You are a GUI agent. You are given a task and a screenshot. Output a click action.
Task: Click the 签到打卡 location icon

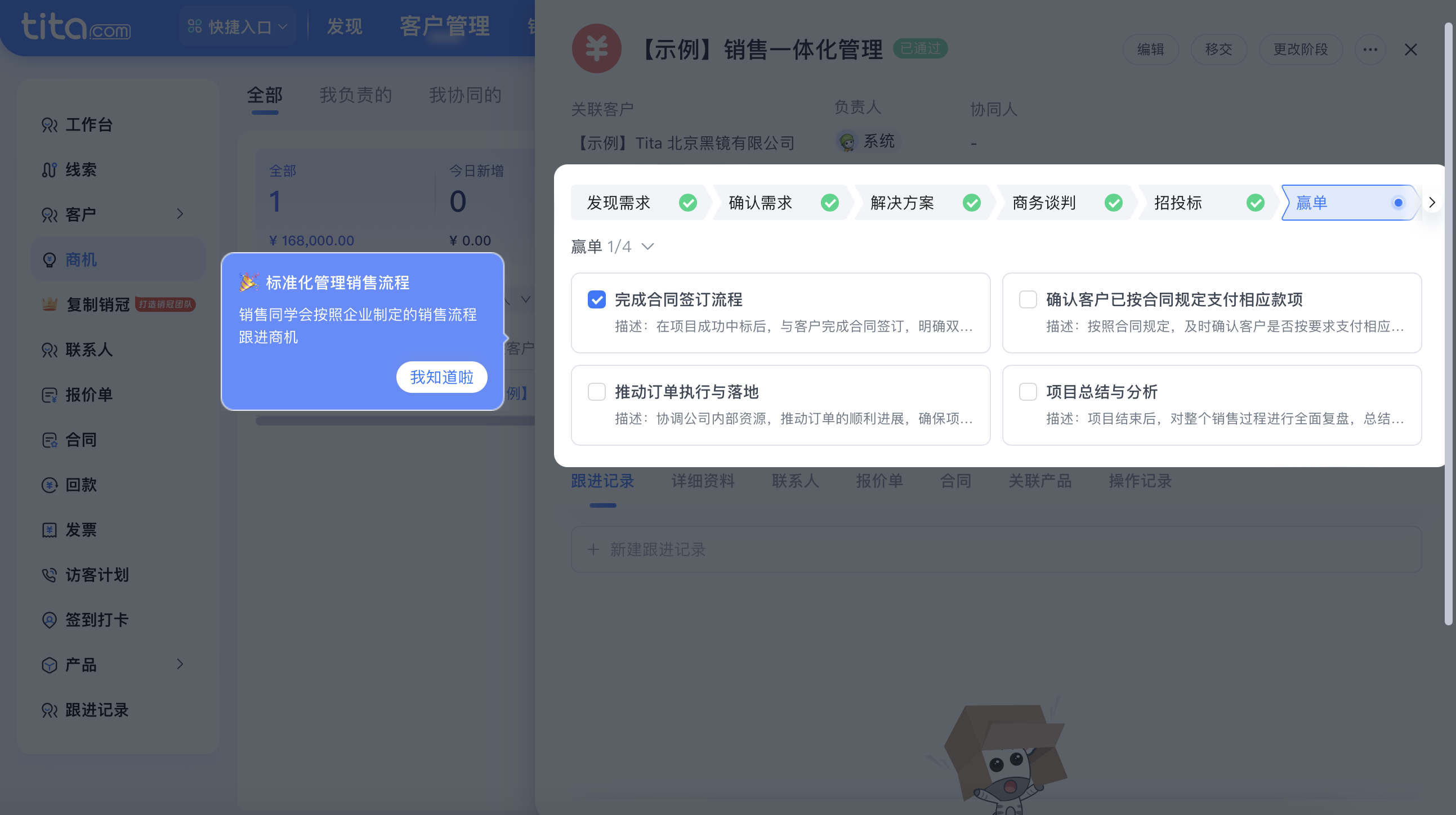(50, 620)
